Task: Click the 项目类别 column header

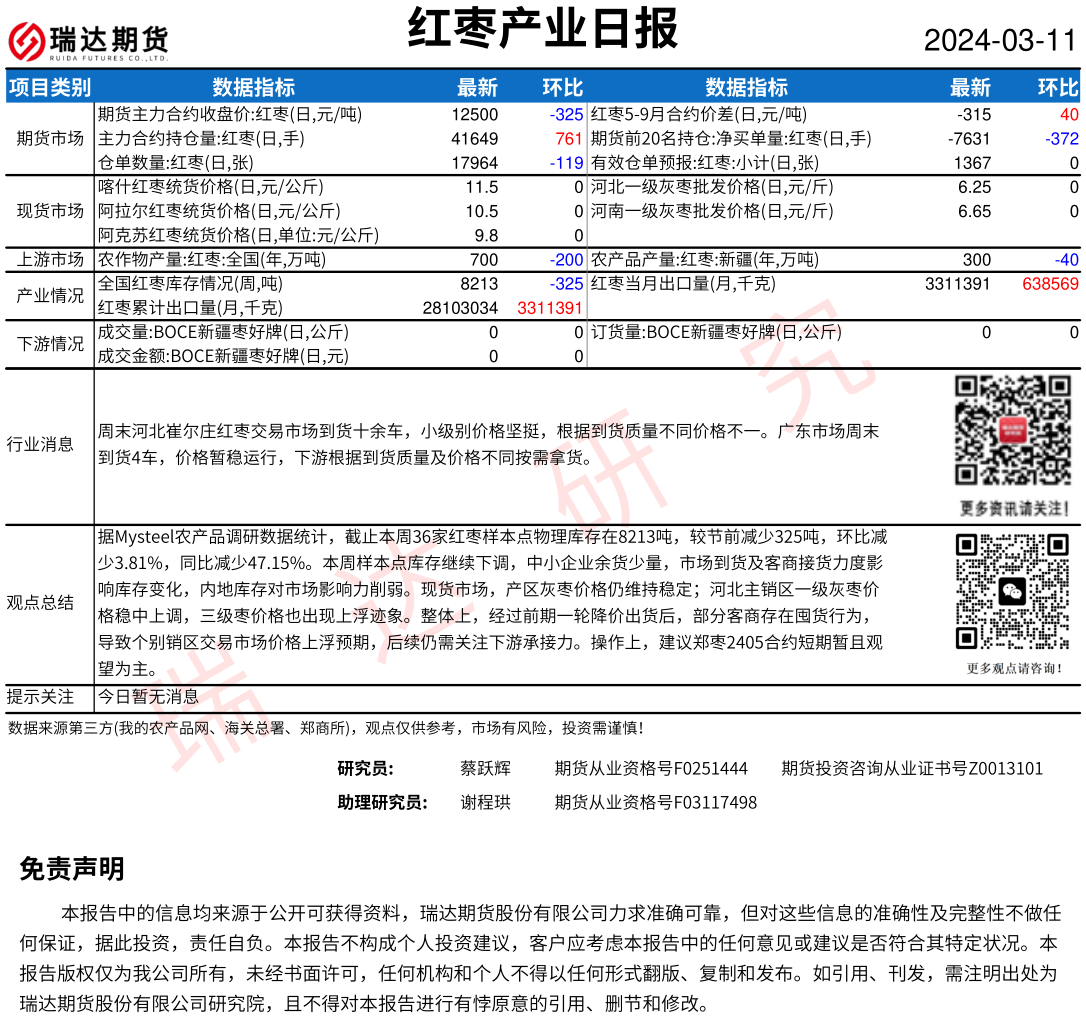Action: (x=50, y=87)
